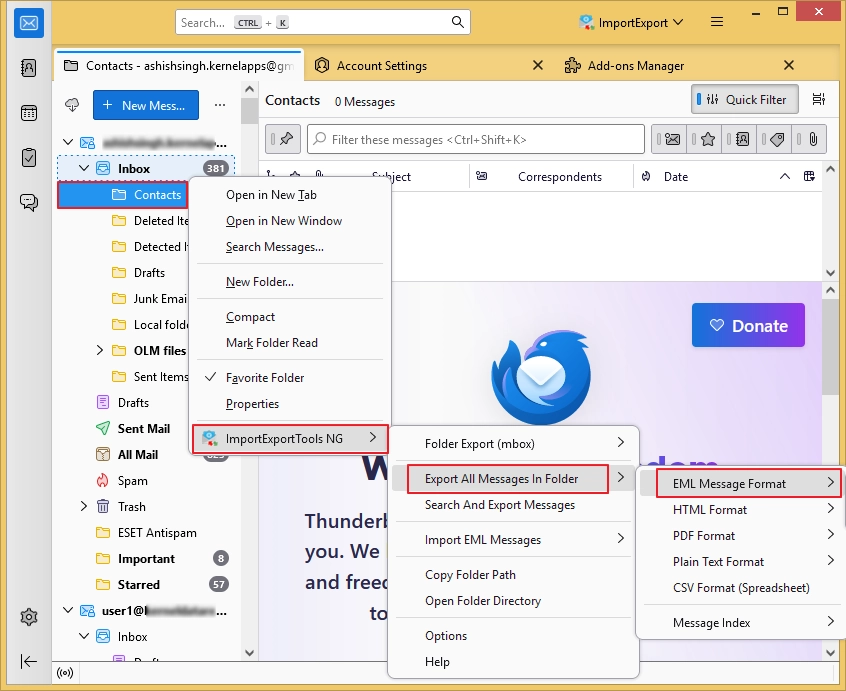Open the Important folder
Viewport: 846px width, 691px height.
(146, 558)
